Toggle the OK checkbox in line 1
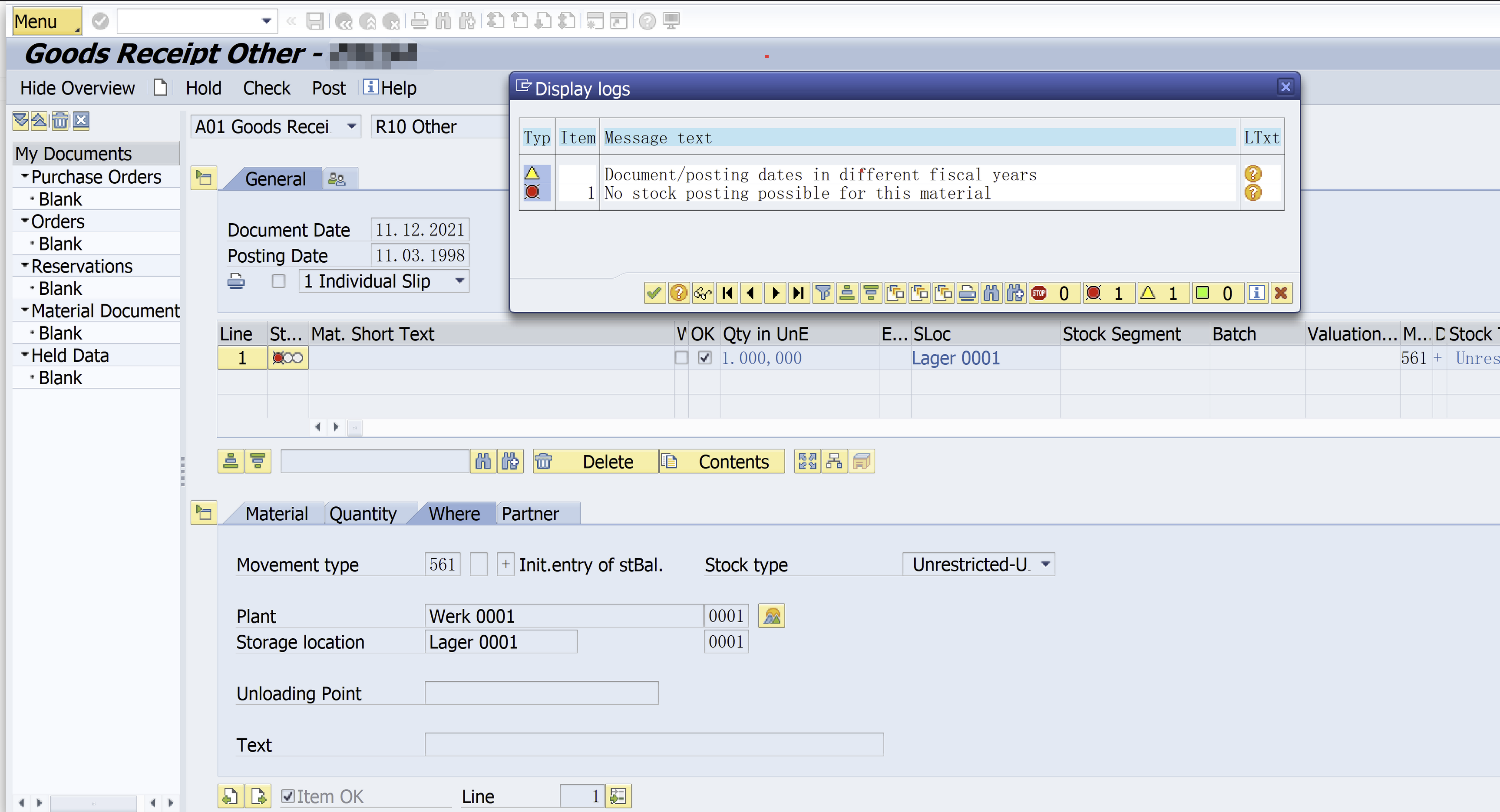 (704, 357)
